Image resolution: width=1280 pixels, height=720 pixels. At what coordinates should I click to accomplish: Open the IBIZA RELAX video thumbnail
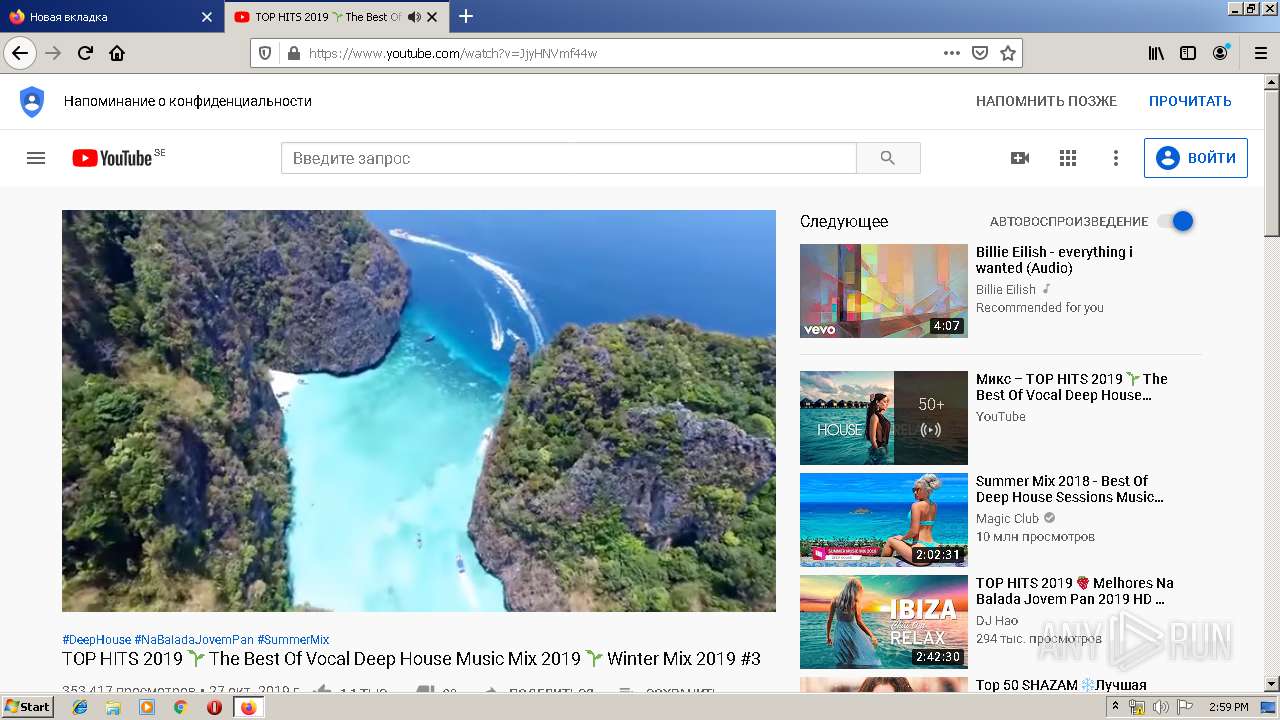pyautogui.click(x=884, y=622)
